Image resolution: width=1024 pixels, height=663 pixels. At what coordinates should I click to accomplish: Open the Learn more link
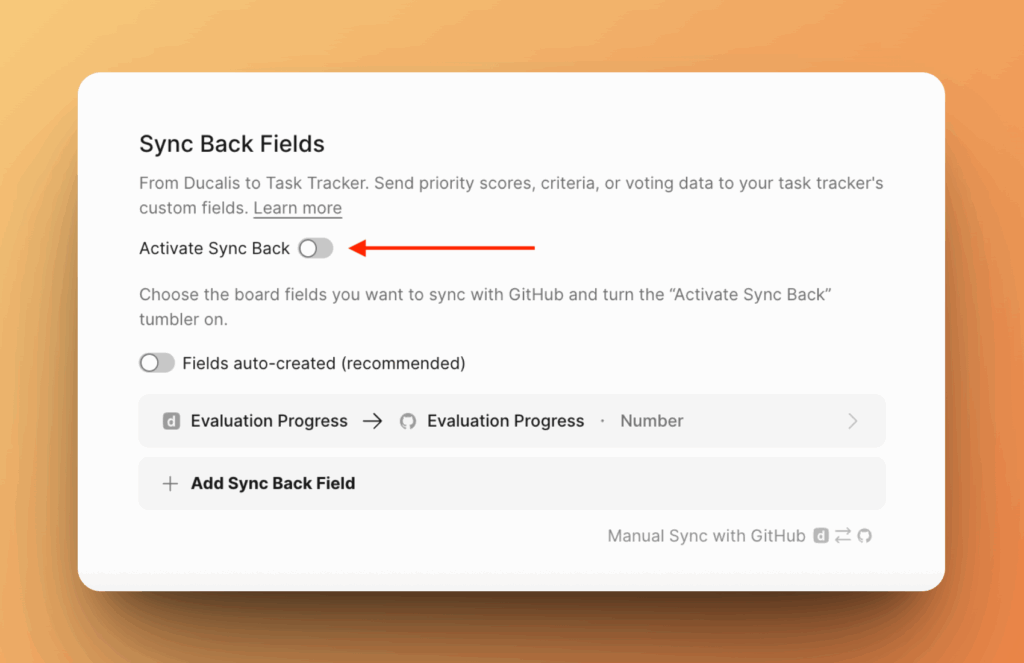click(x=297, y=208)
